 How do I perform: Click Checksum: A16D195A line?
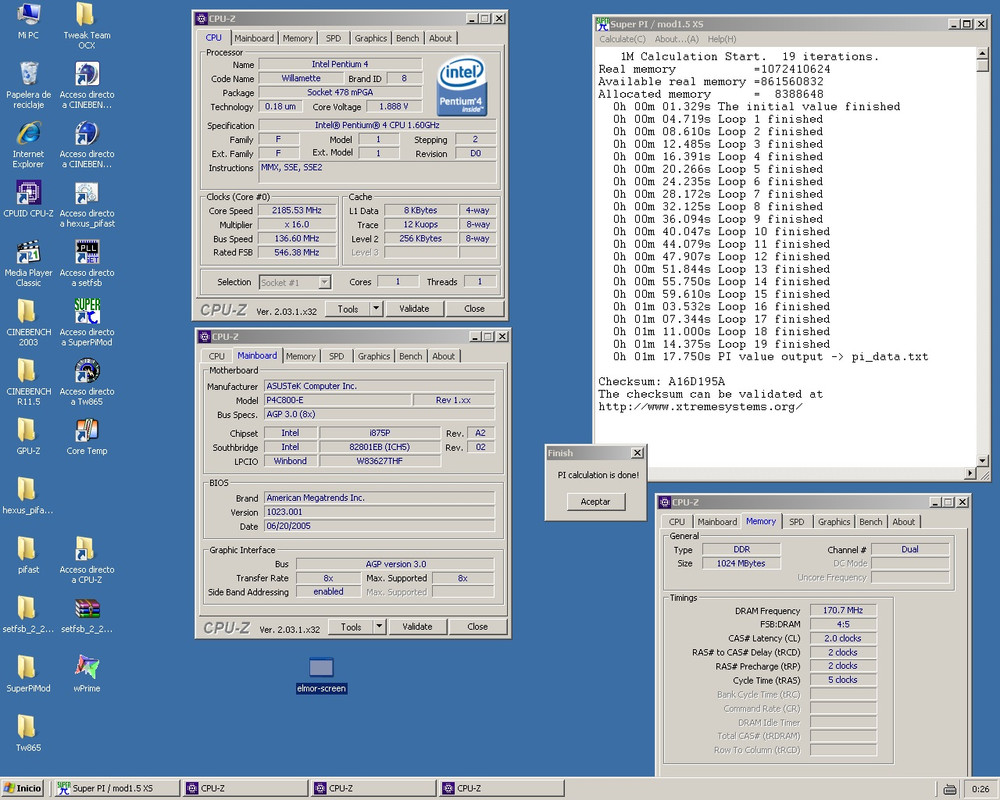[x=661, y=381]
